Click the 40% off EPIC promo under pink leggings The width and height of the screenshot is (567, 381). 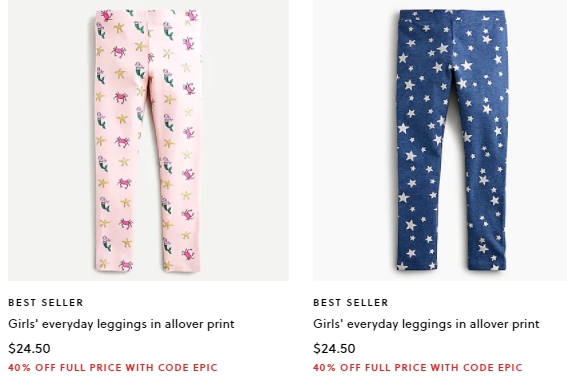coord(113,368)
